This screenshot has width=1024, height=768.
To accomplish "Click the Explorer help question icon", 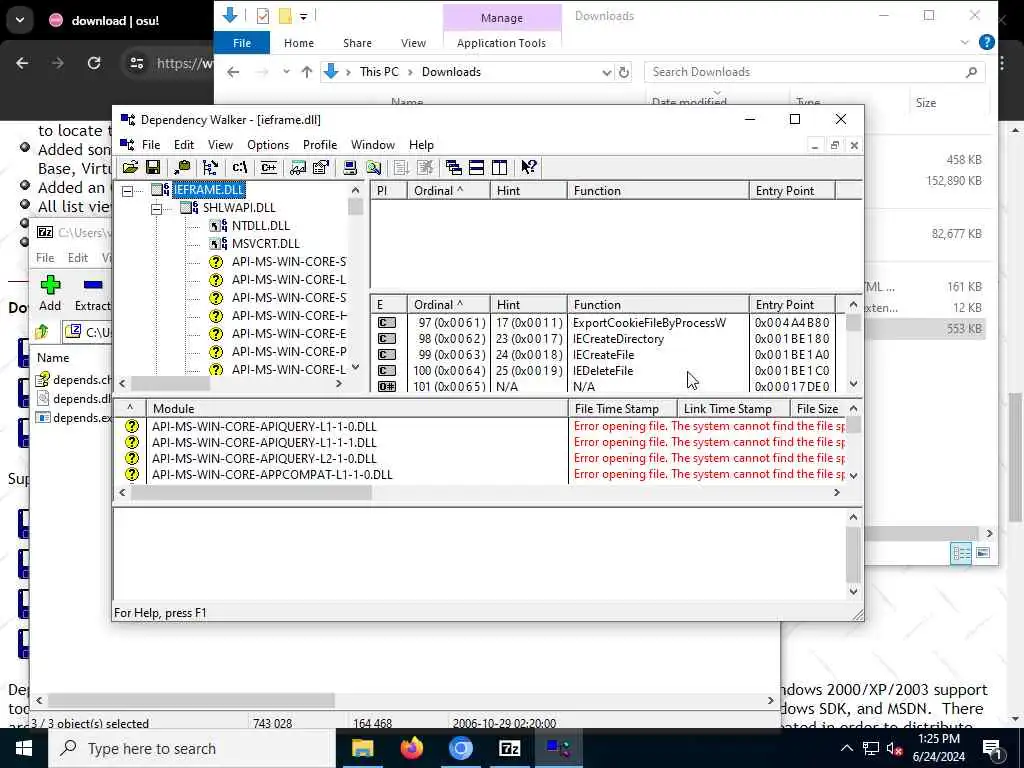I will click(x=987, y=42).
